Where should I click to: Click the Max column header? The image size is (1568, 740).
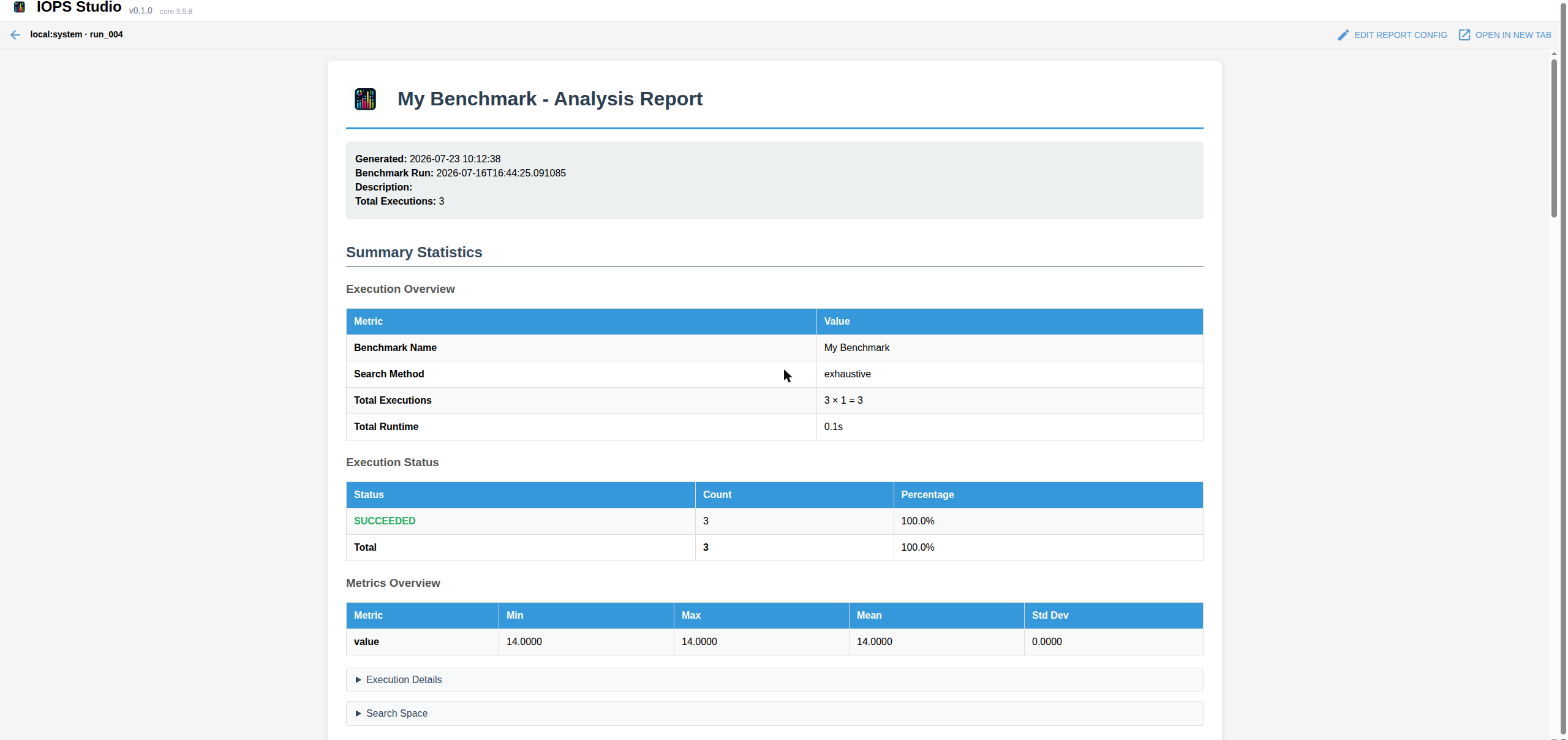click(x=761, y=616)
